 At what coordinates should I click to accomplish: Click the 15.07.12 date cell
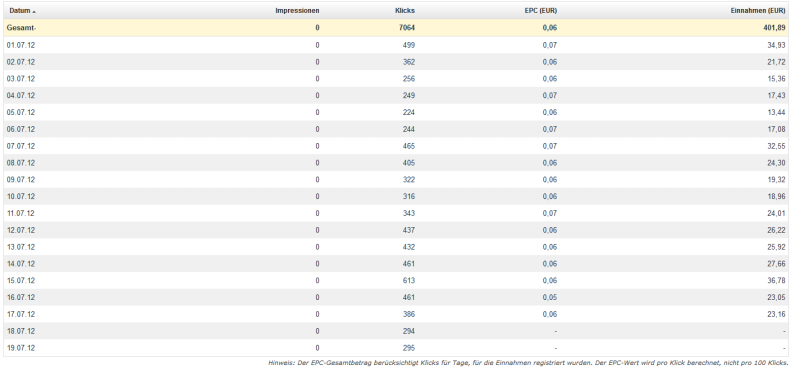pyautogui.click(x=21, y=281)
